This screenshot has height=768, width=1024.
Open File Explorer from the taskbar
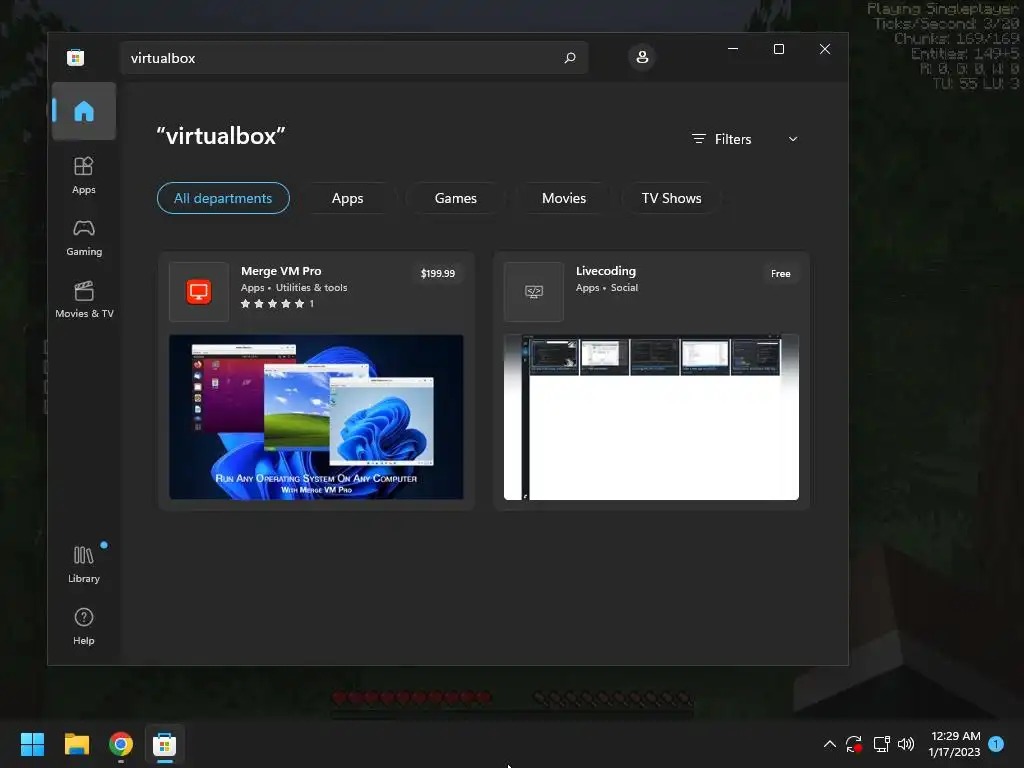tap(77, 744)
